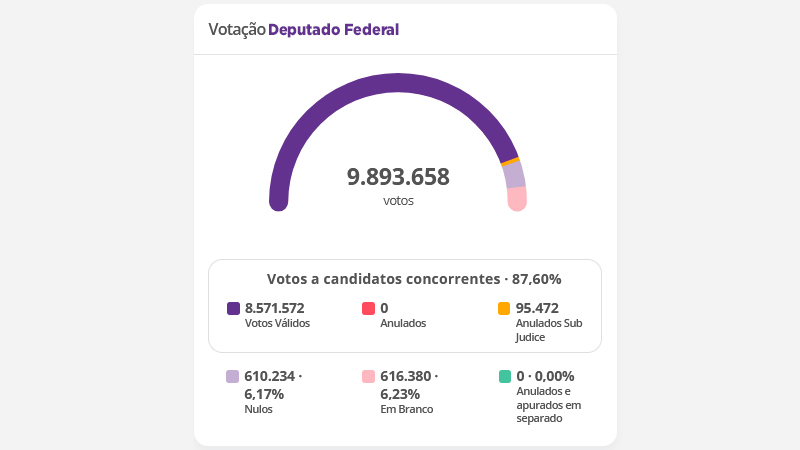Click the Deputado Federal title text
This screenshot has height=450, width=800.
point(333,30)
